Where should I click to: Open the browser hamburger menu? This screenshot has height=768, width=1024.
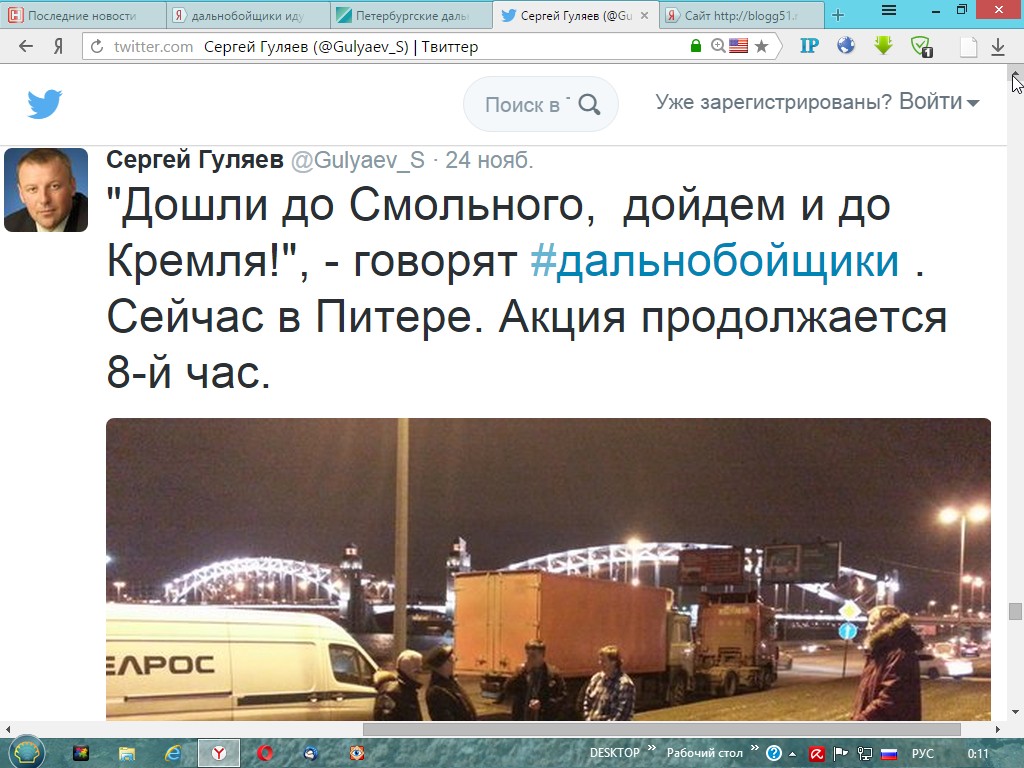coord(889,10)
